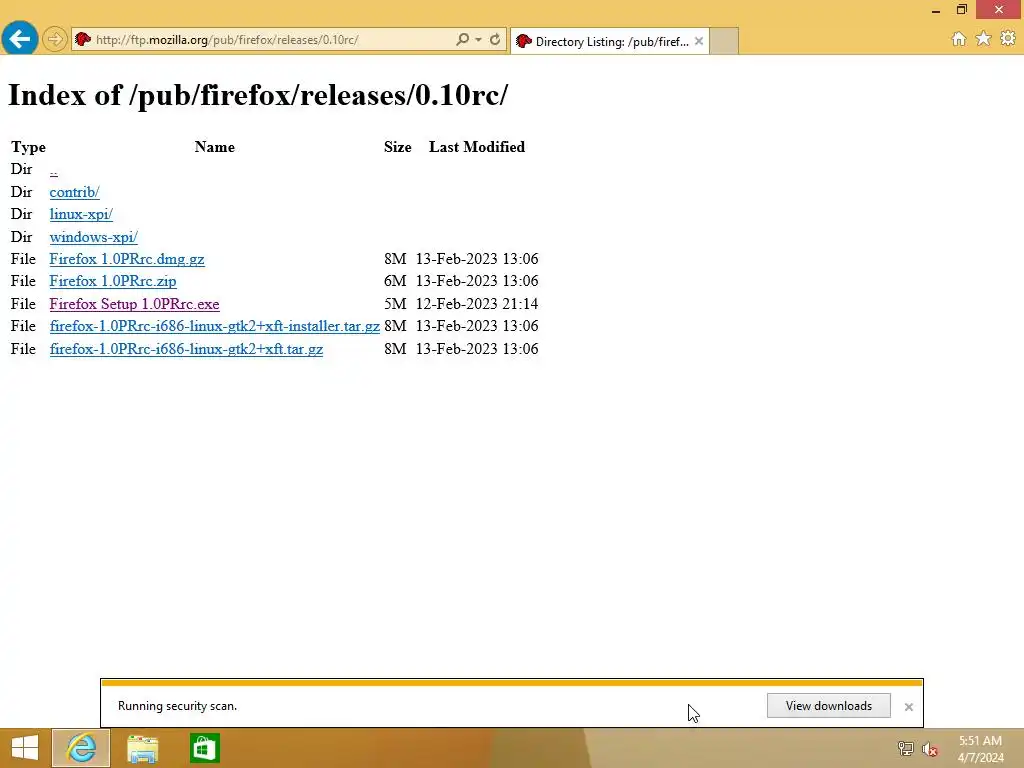Click the date '12-Feb-2023 21:14'

point(477,304)
